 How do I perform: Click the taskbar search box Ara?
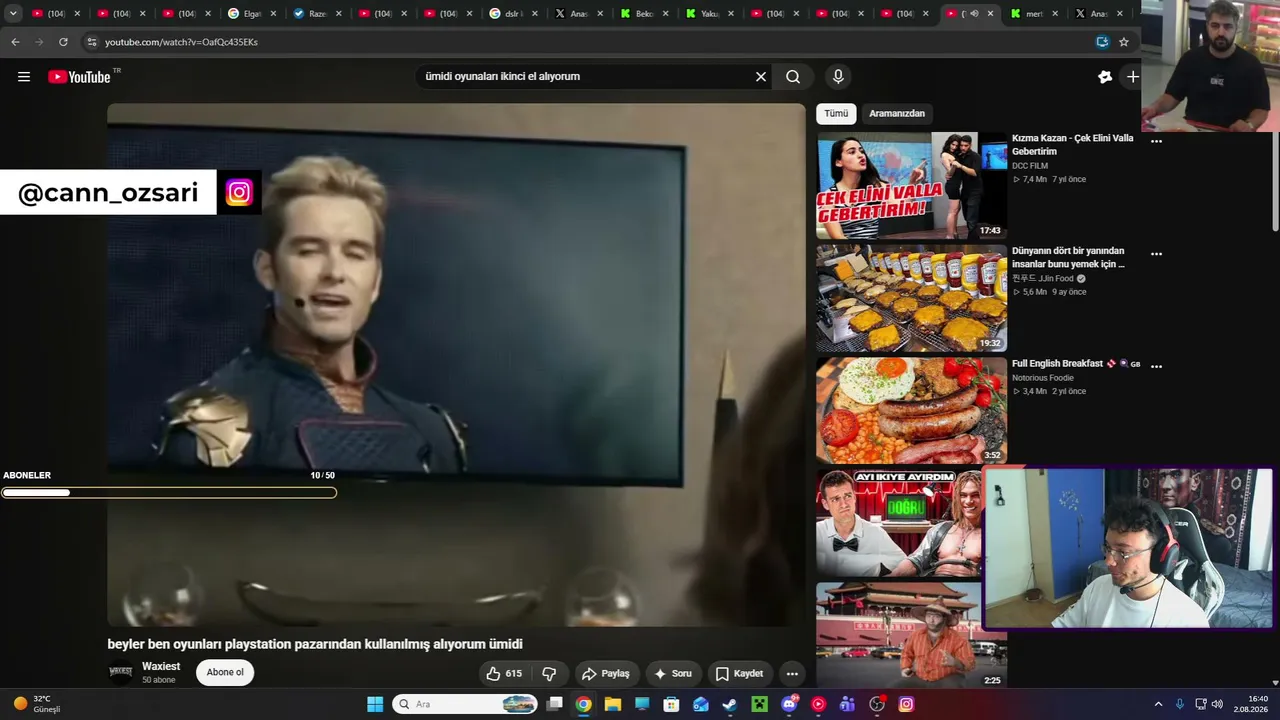coord(465,704)
